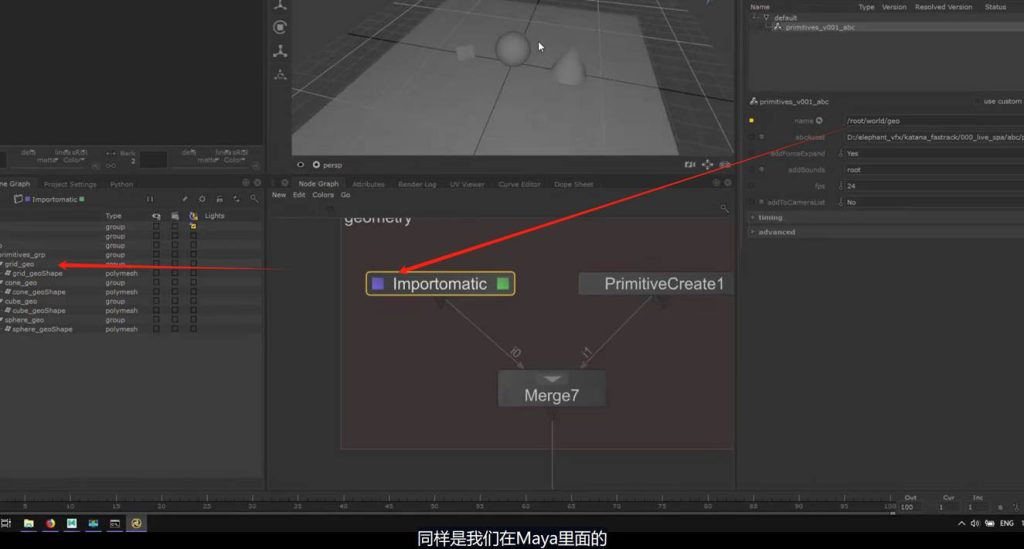Toggle the eye visibility icon beside persp
The height and width of the screenshot is (549, 1024).
click(301, 164)
